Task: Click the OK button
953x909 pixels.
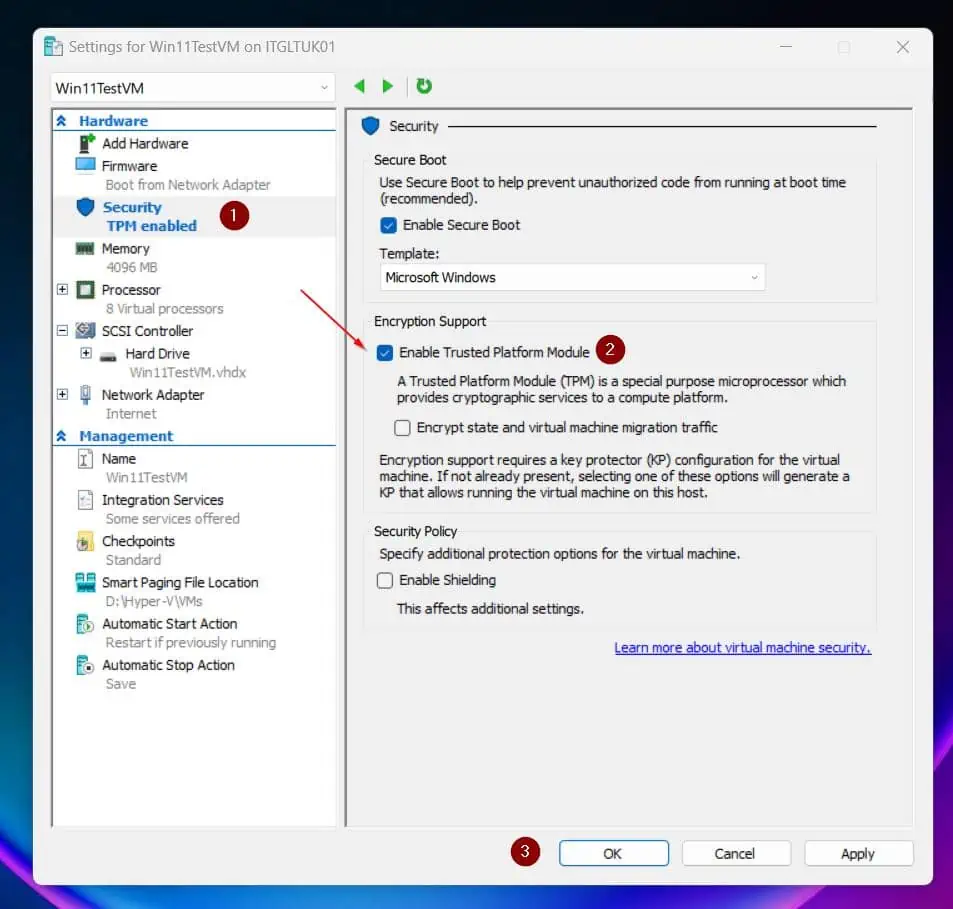Action: 614,853
